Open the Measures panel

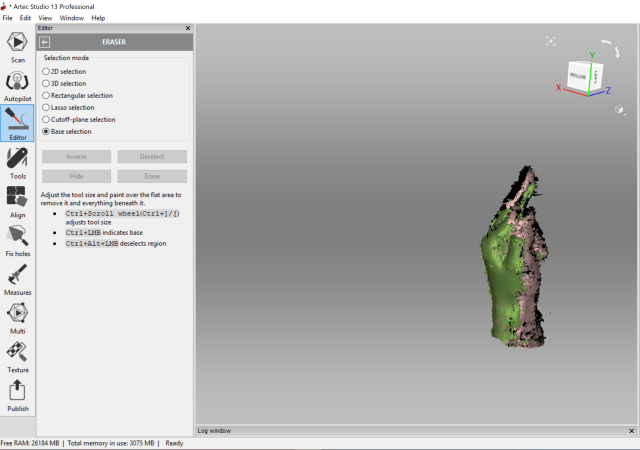coord(17,277)
